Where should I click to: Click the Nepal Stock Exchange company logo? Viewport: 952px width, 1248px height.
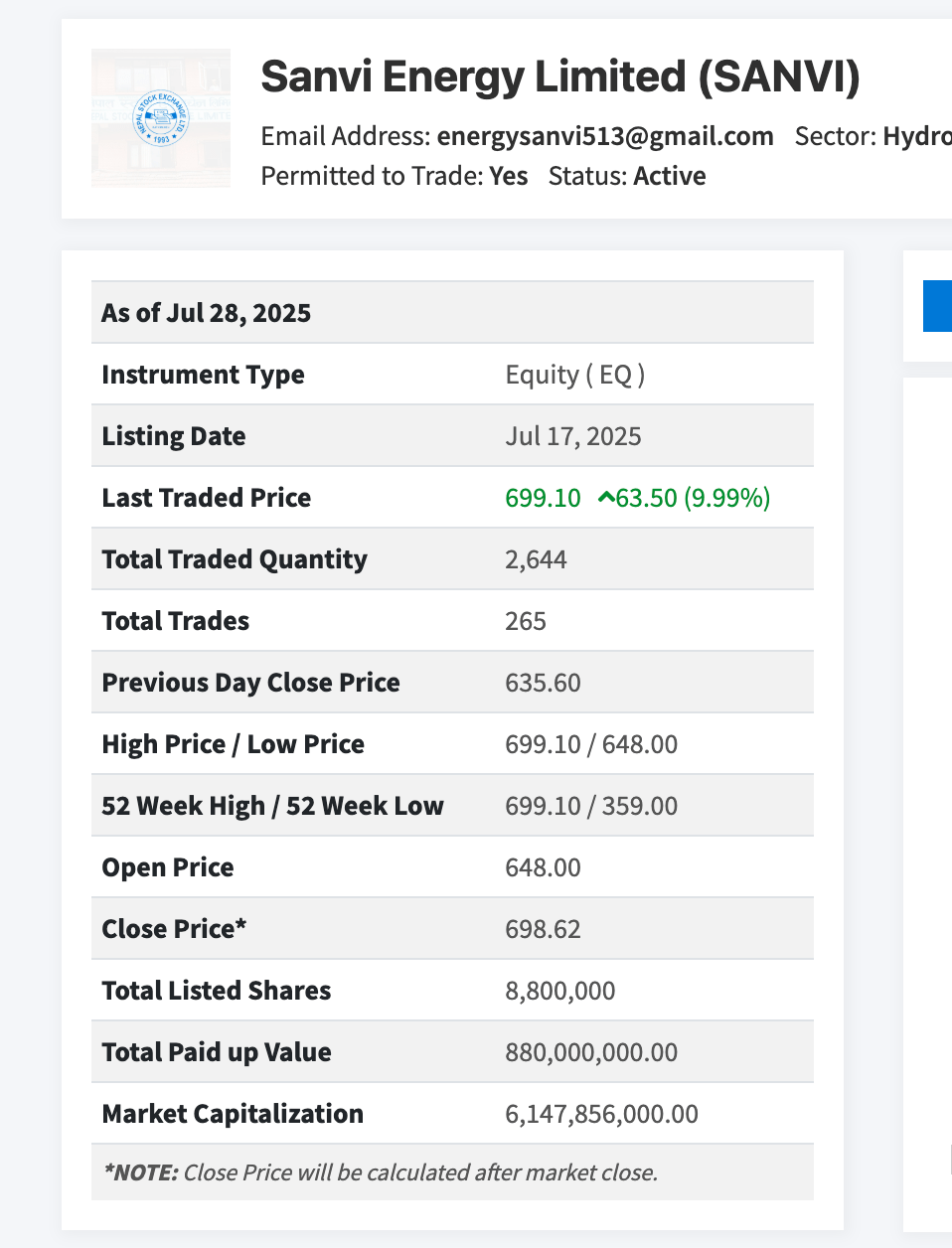click(161, 118)
